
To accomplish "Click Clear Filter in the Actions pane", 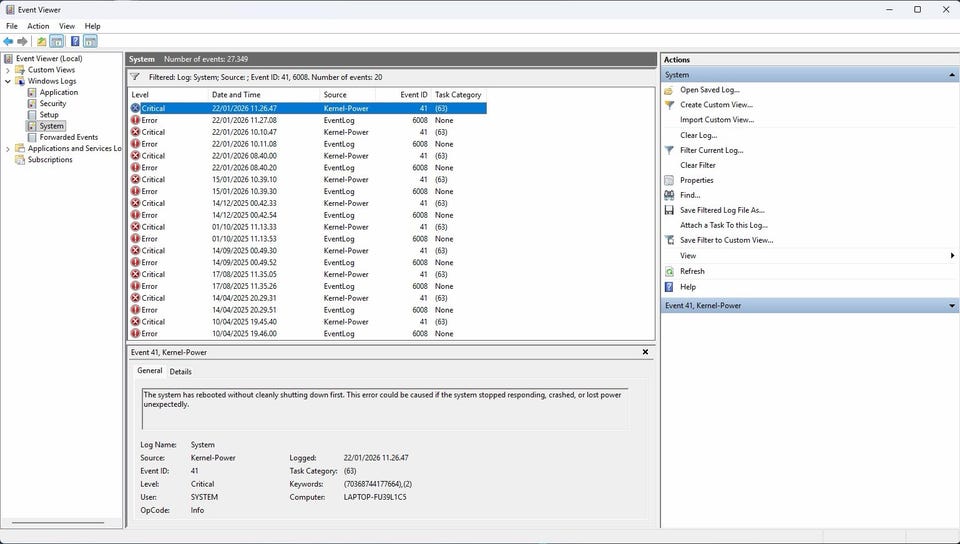I will tap(698, 165).
